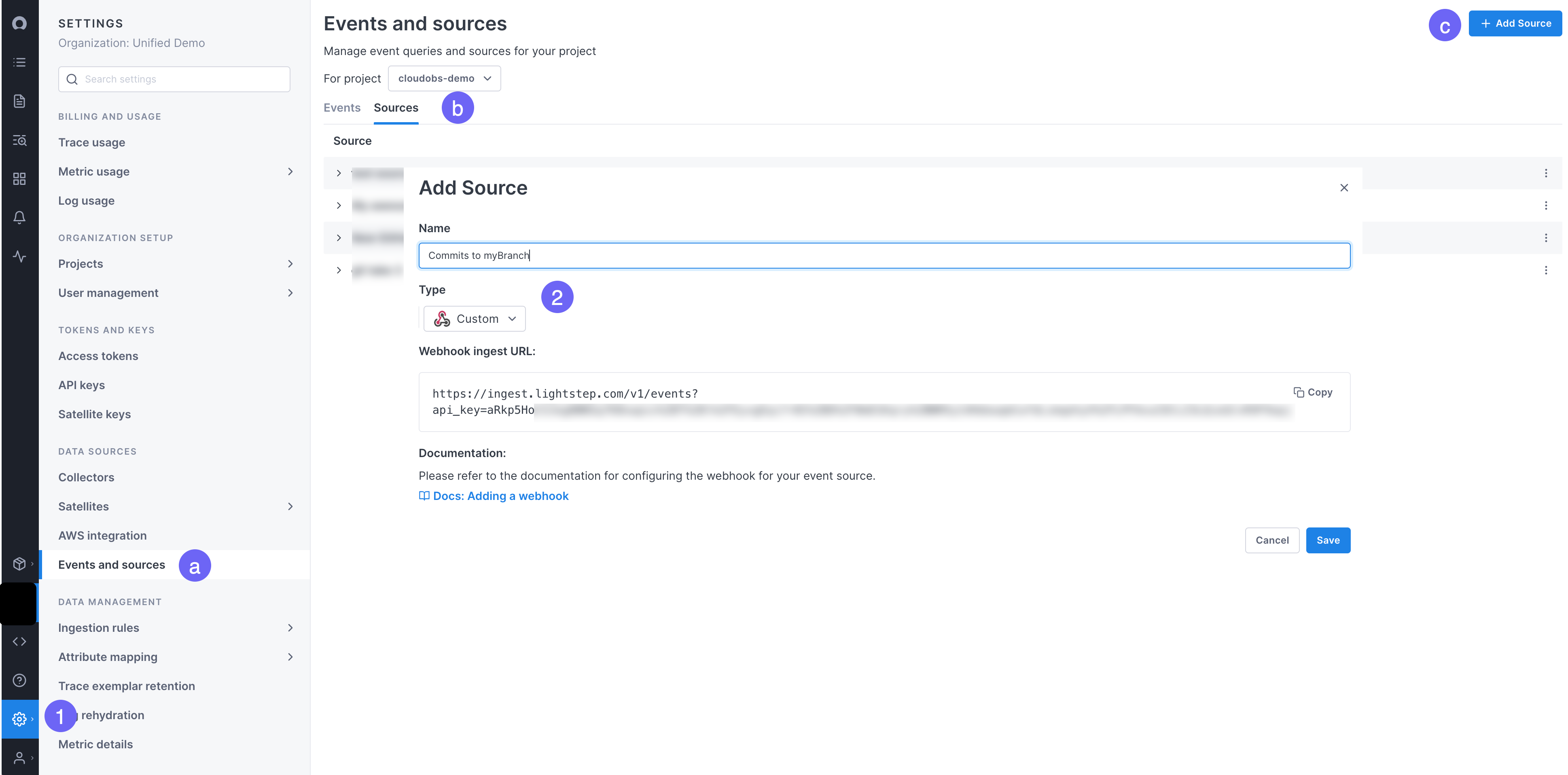Save the new source
Viewport: 1568px width, 775px height.
[1328, 540]
